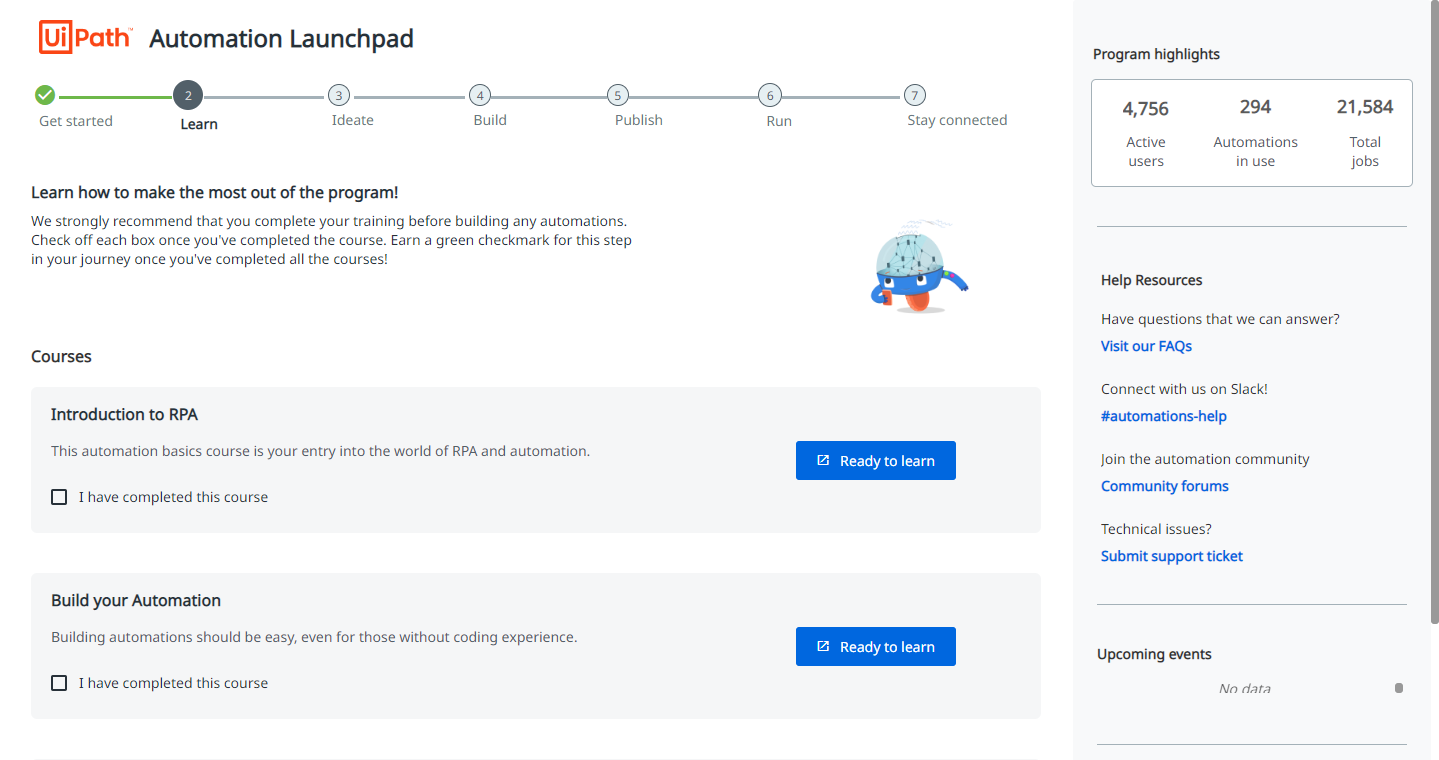The width and height of the screenshot is (1439, 760).
Task: Click the Publish step label
Action: (638, 120)
